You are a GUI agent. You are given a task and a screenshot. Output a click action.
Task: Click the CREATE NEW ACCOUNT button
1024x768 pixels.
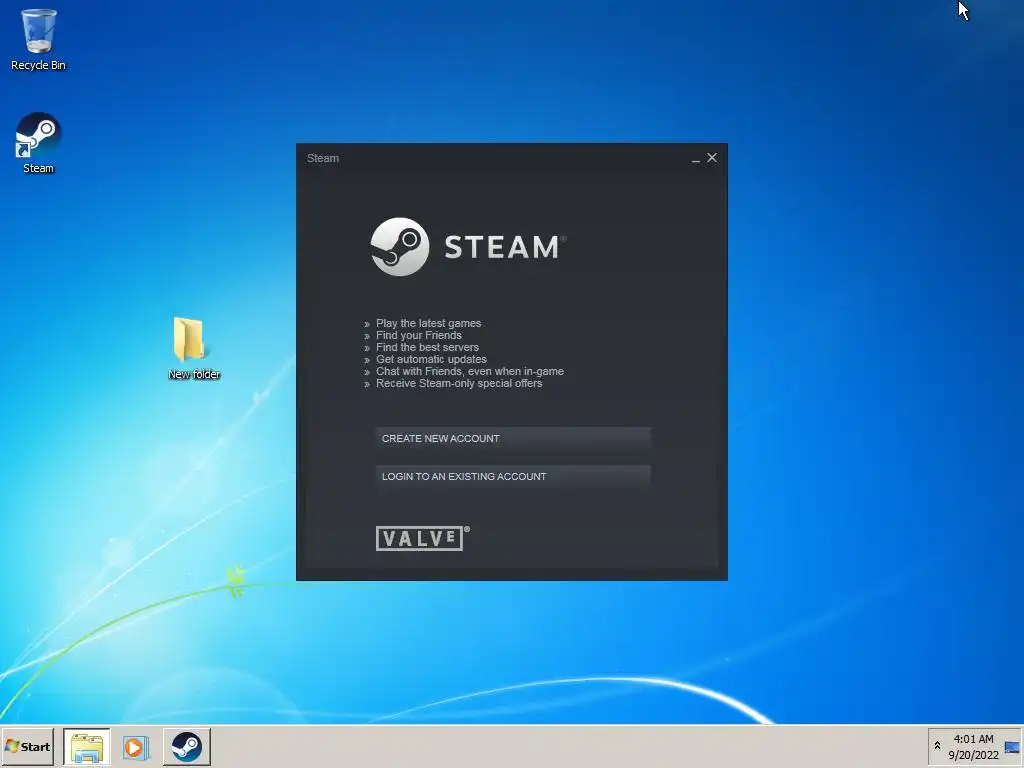pos(513,438)
